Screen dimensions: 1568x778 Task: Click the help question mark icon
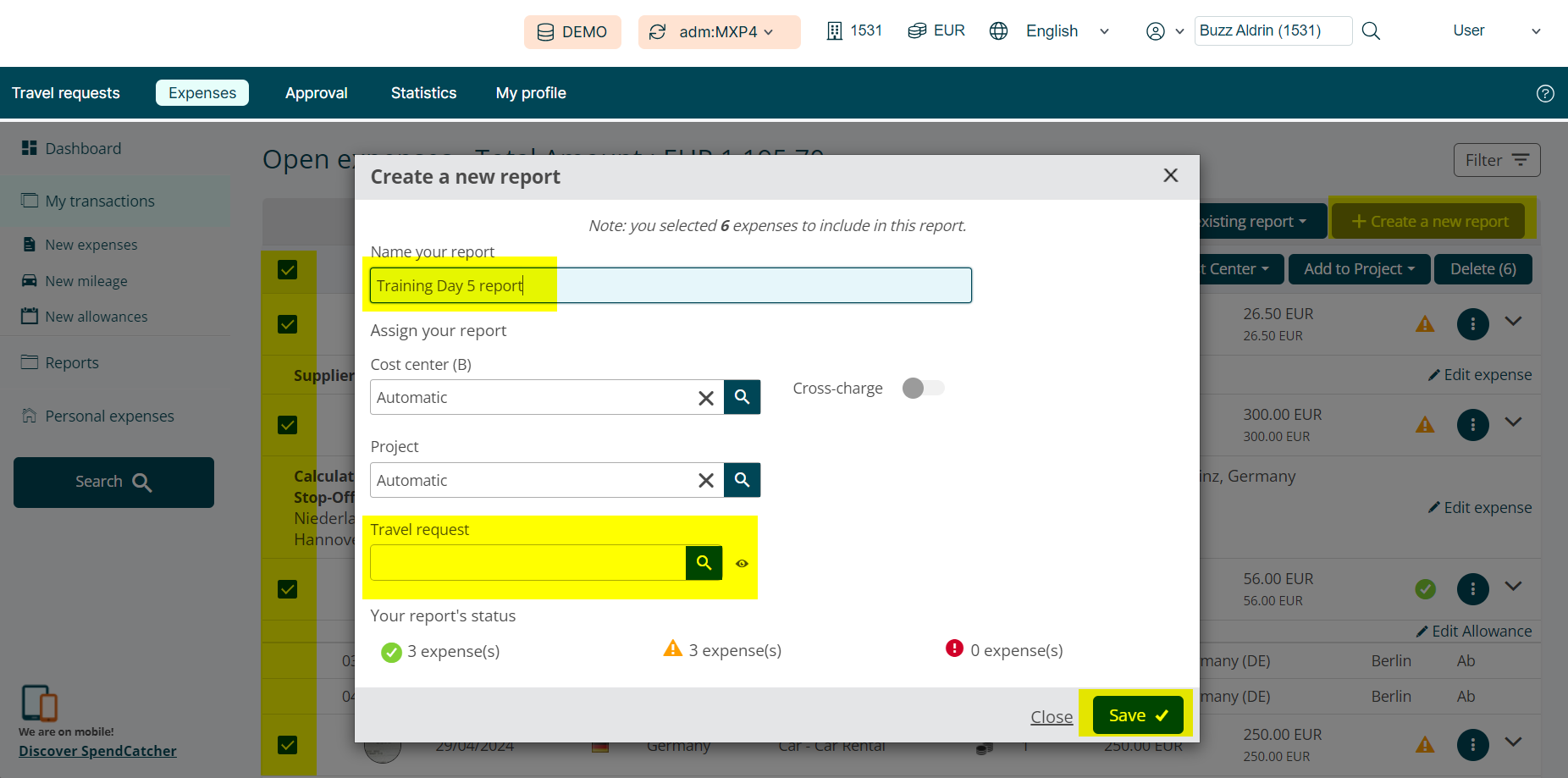click(1545, 93)
